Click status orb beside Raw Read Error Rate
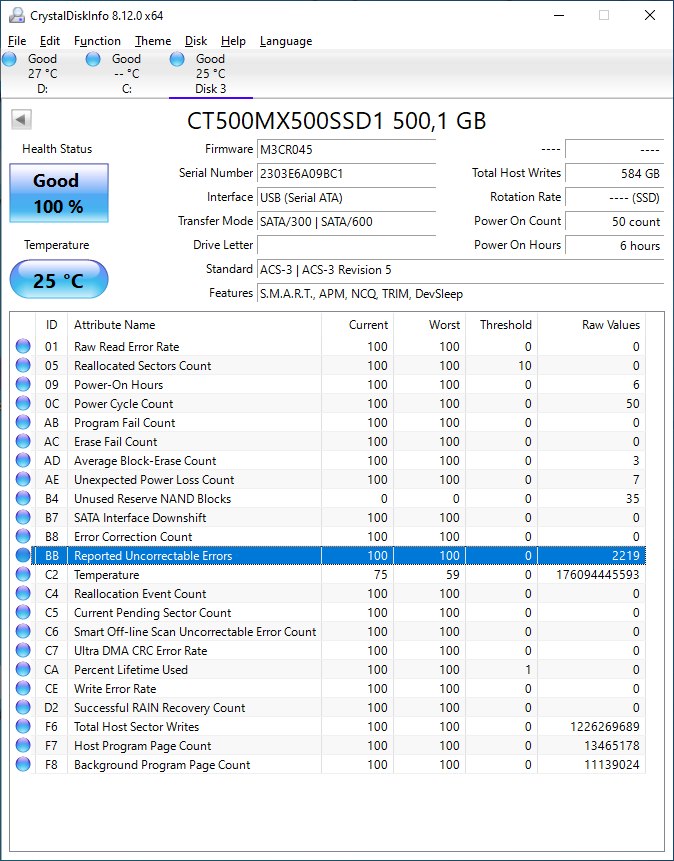This screenshot has height=861, width=674. pyautogui.click(x=23, y=347)
